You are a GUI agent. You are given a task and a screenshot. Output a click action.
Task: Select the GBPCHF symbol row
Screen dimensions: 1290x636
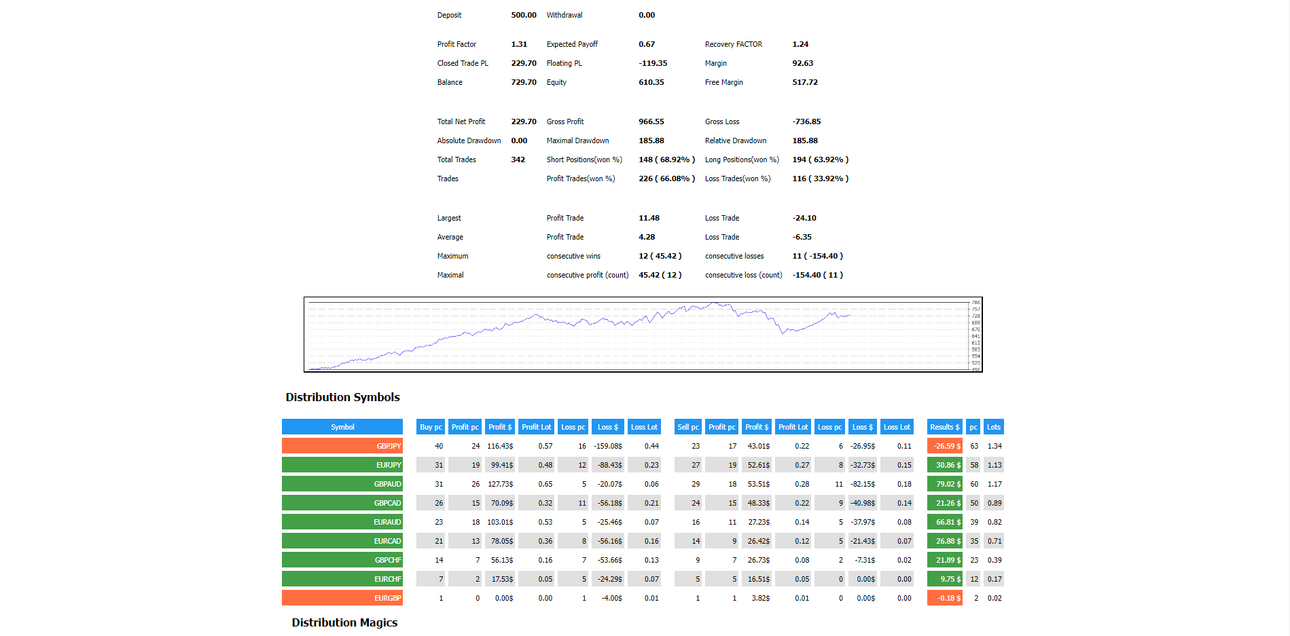click(342, 560)
